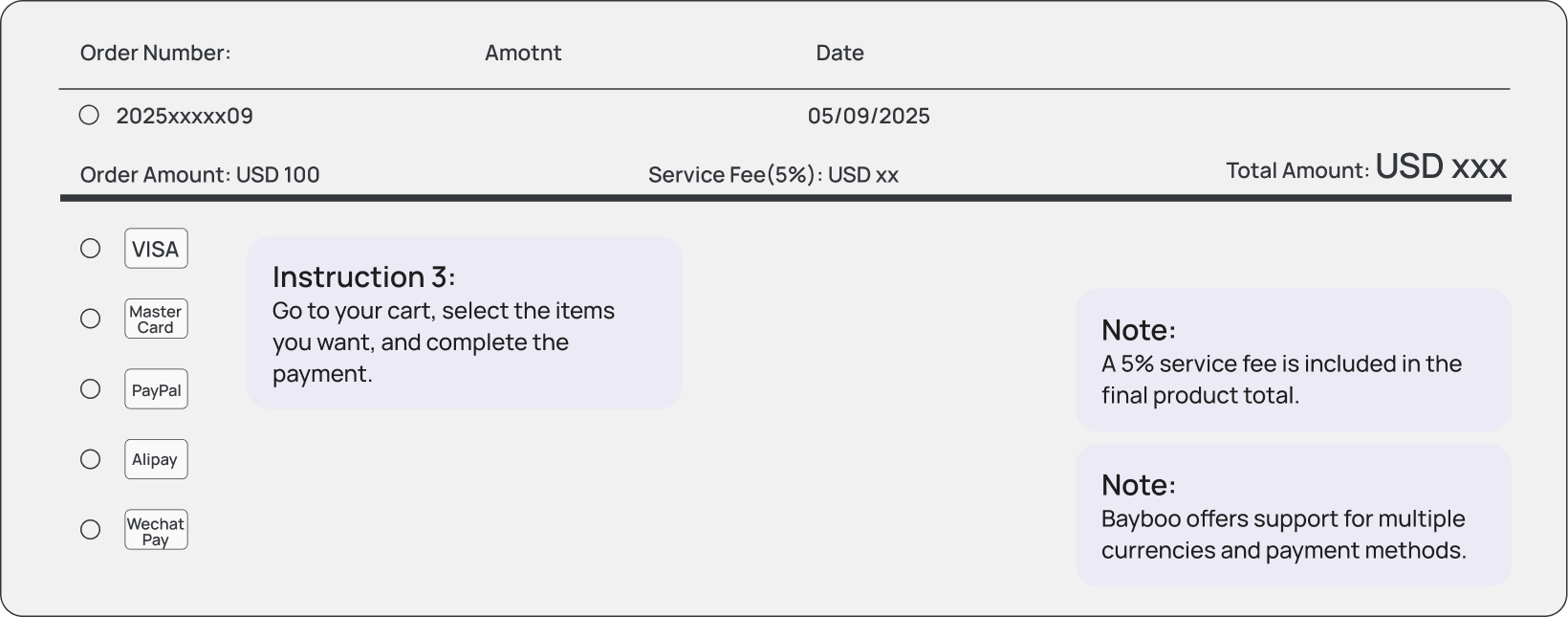Click the Instruction 3 info box
This screenshot has height=617, width=1568.
[464, 323]
